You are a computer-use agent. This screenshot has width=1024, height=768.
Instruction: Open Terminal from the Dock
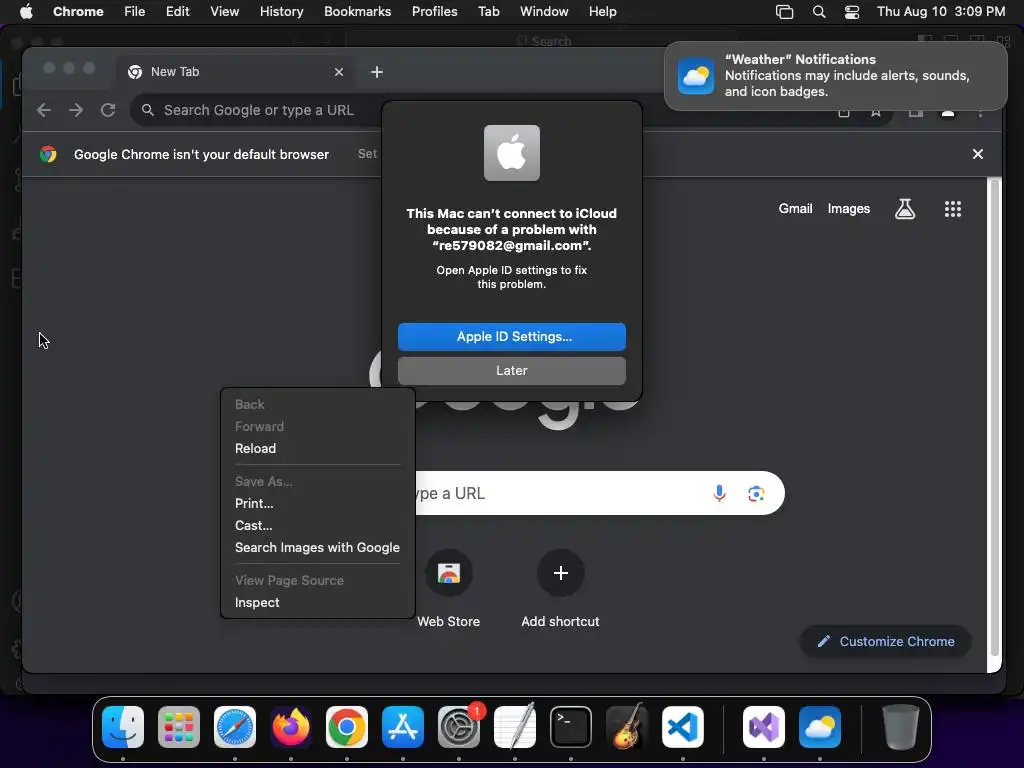coord(571,727)
